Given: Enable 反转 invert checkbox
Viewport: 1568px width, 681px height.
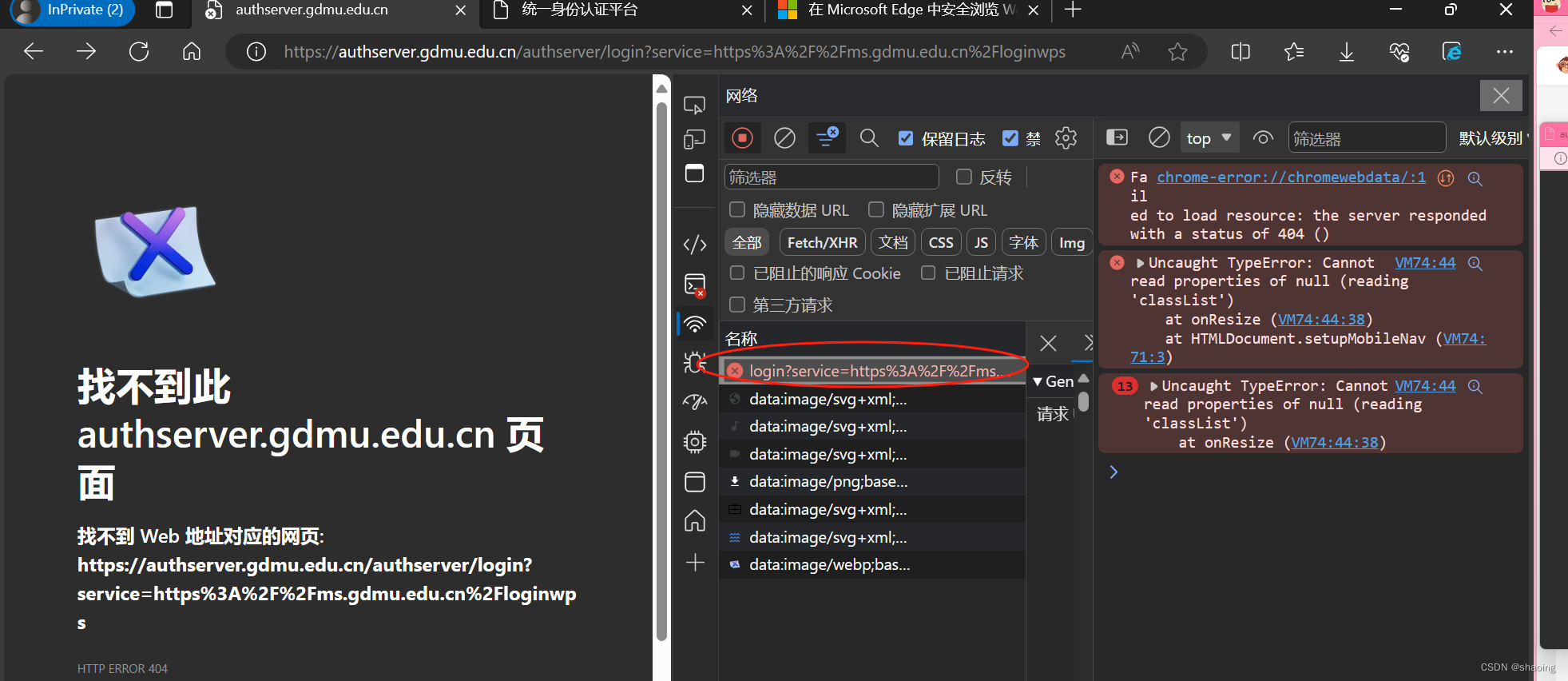Looking at the screenshot, I should point(964,177).
